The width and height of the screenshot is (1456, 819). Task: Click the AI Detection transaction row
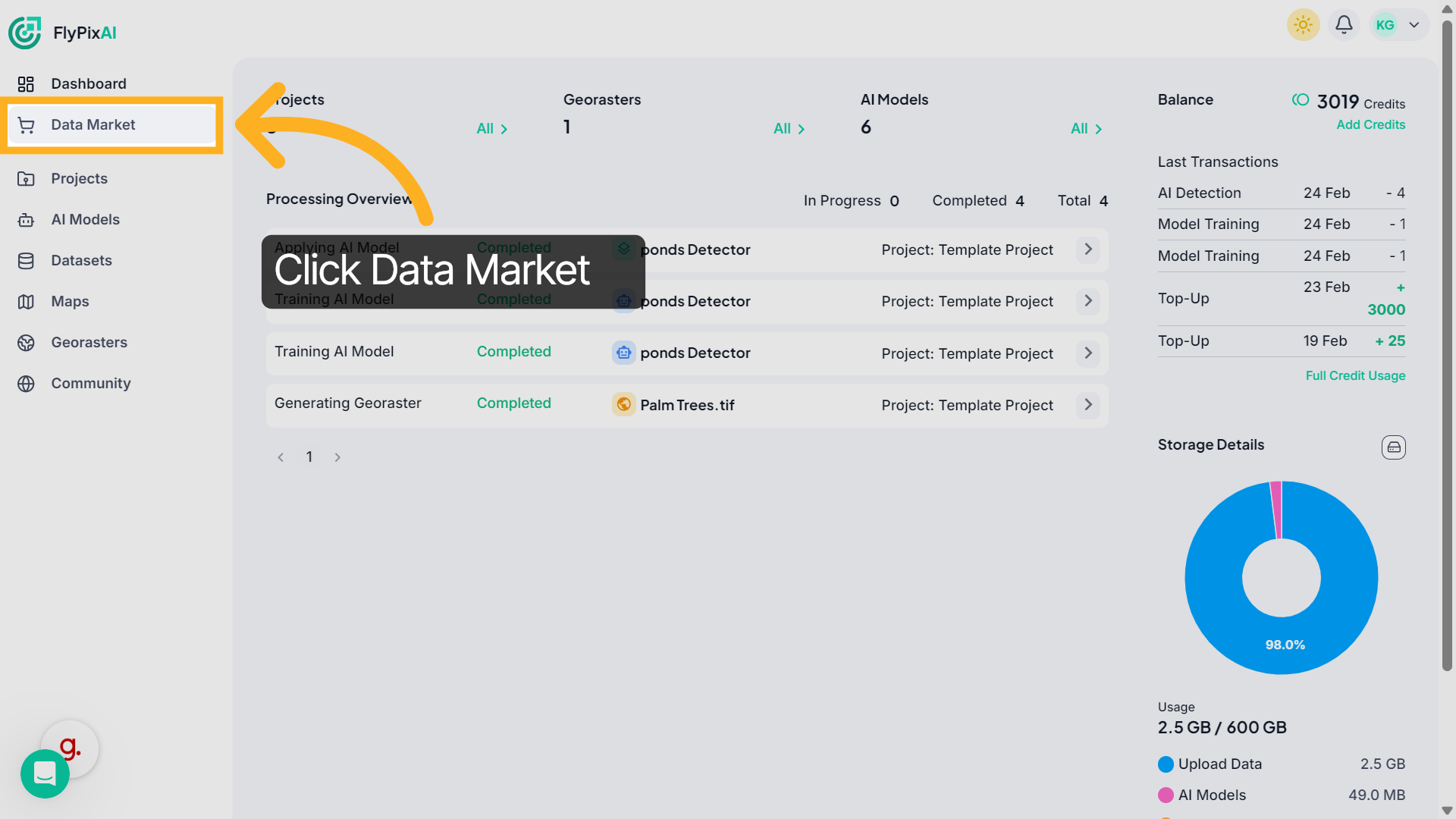coord(1281,193)
